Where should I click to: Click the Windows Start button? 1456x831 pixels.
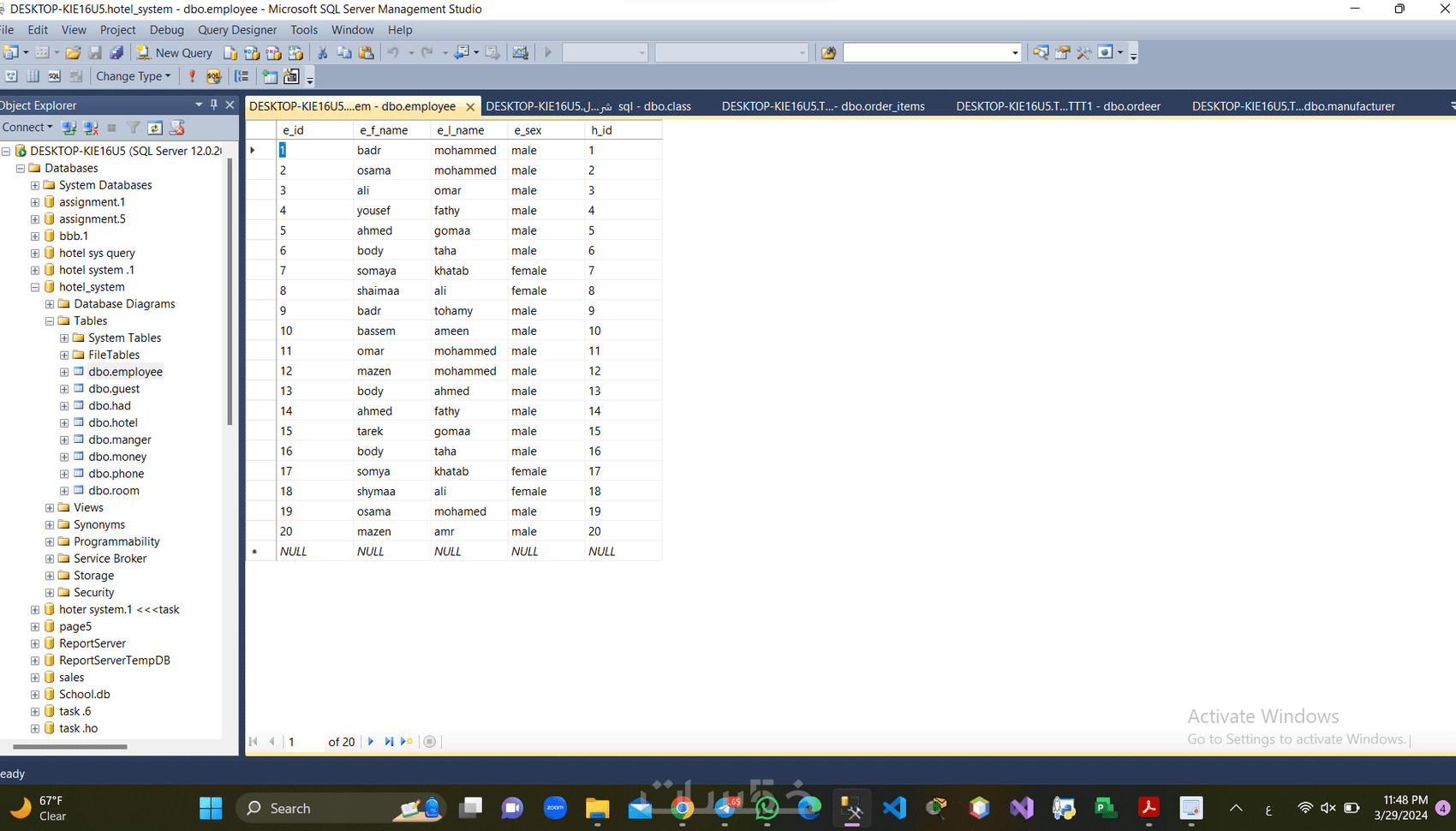click(x=211, y=808)
